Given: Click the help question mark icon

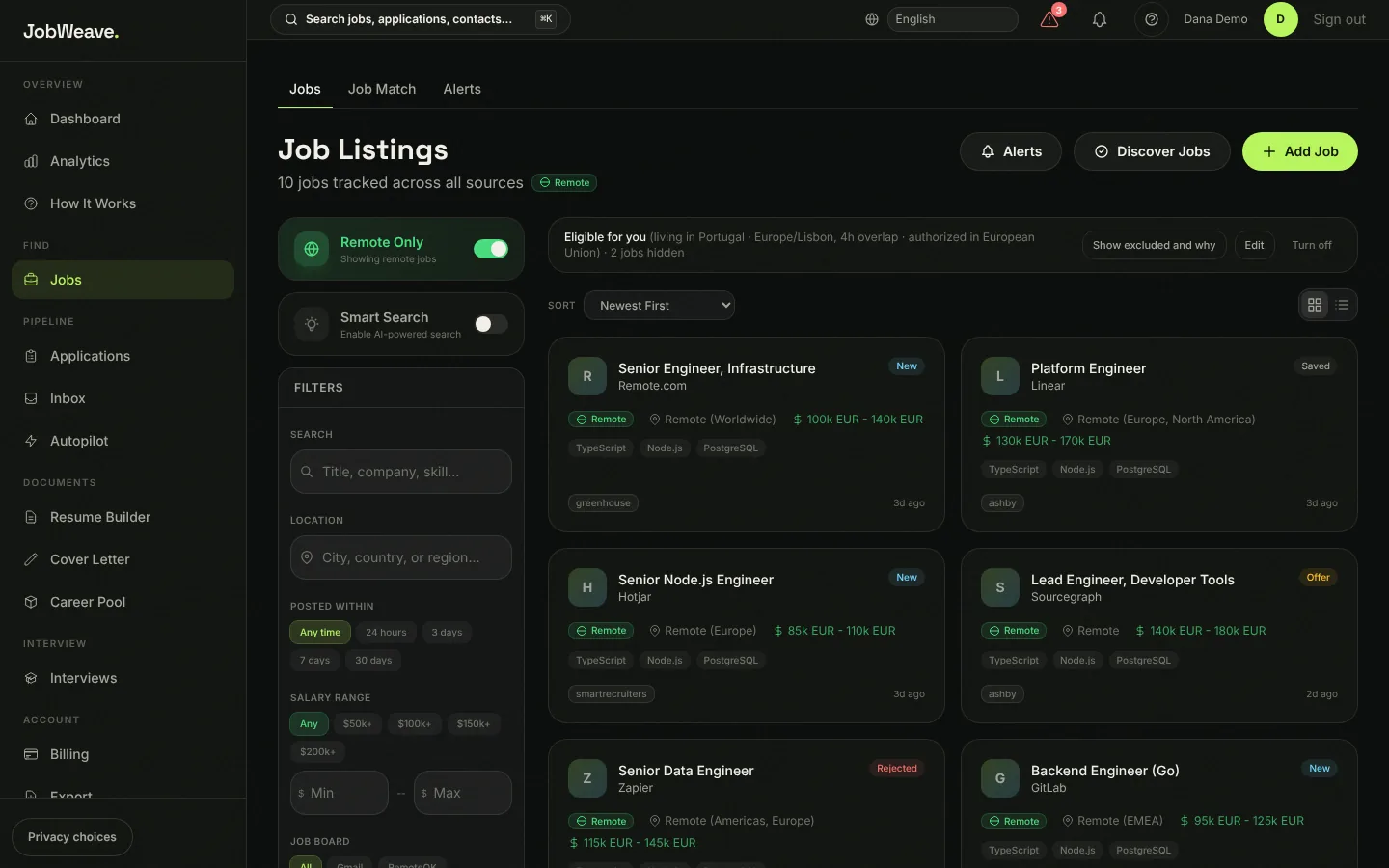Looking at the screenshot, I should pos(1151,19).
